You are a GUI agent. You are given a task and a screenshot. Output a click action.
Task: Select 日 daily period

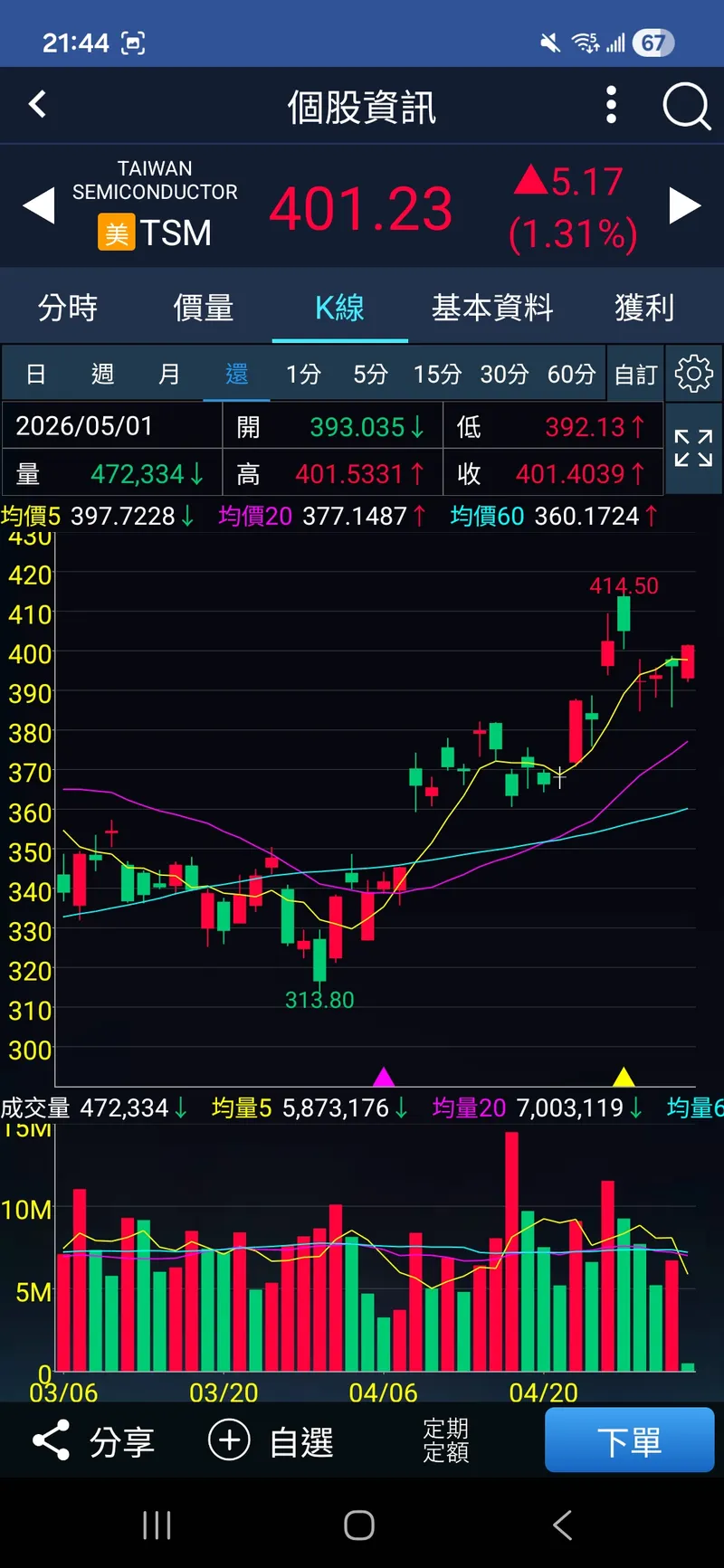(x=36, y=374)
